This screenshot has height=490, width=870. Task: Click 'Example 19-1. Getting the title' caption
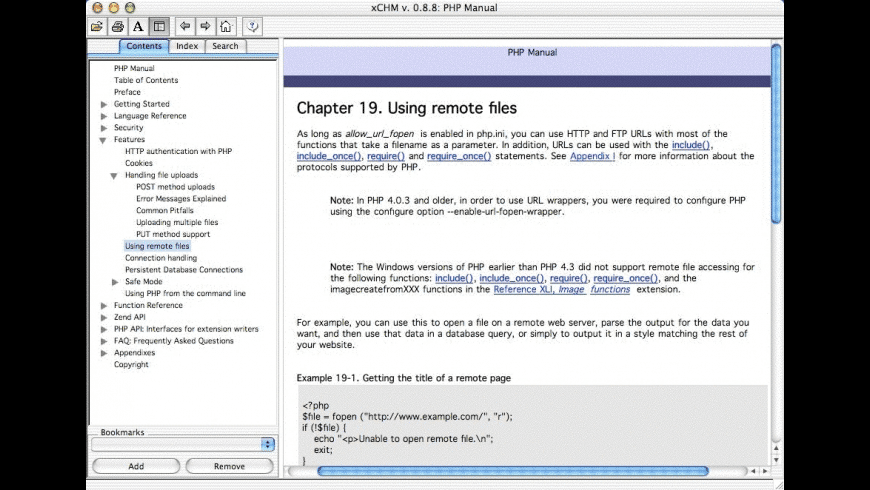point(403,378)
